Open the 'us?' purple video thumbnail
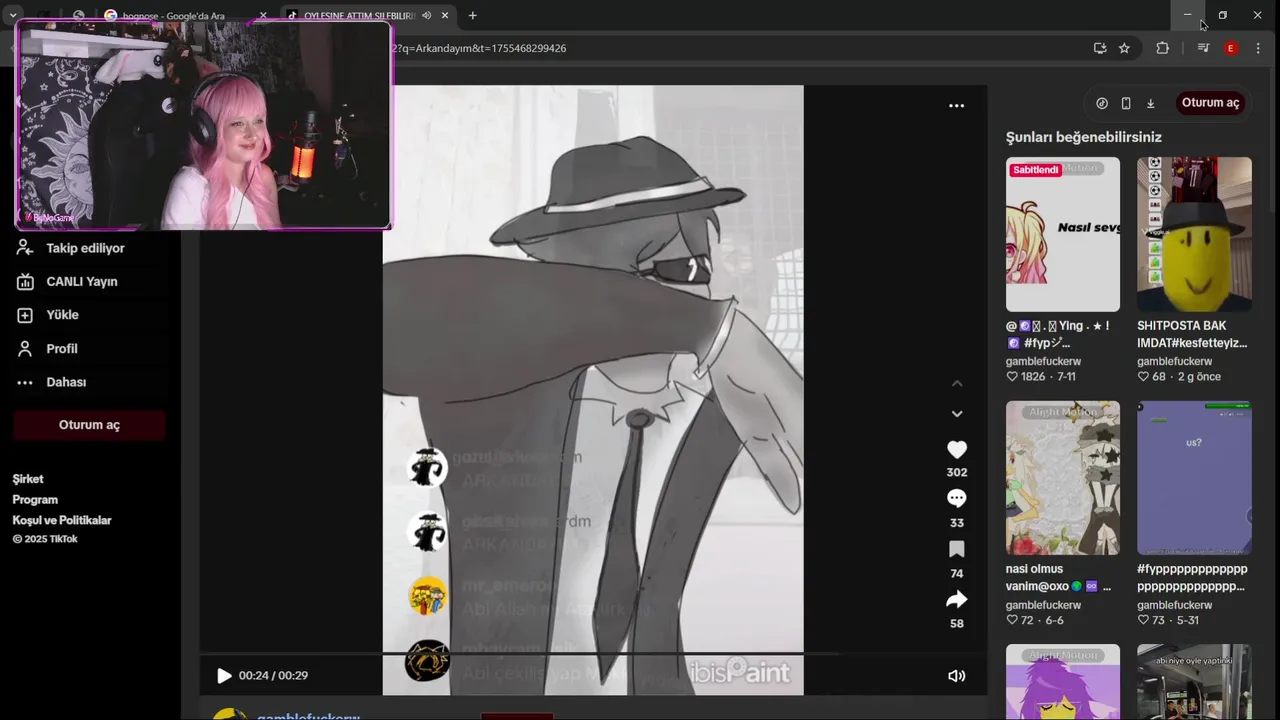This screenshot has width=1280, height=720. point(1194,478)
